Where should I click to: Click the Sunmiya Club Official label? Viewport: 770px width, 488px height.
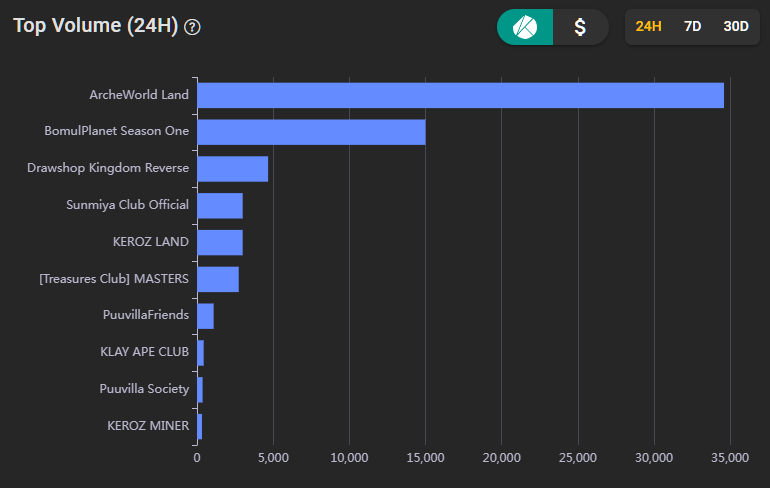127,205
